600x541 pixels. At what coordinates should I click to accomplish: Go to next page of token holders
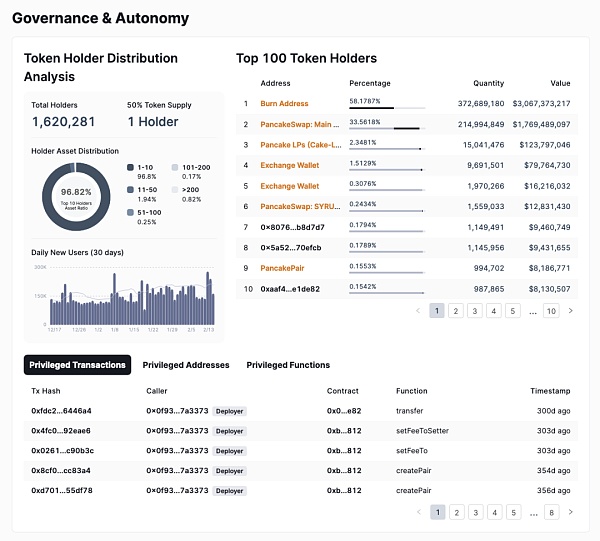tap(571, 311)
